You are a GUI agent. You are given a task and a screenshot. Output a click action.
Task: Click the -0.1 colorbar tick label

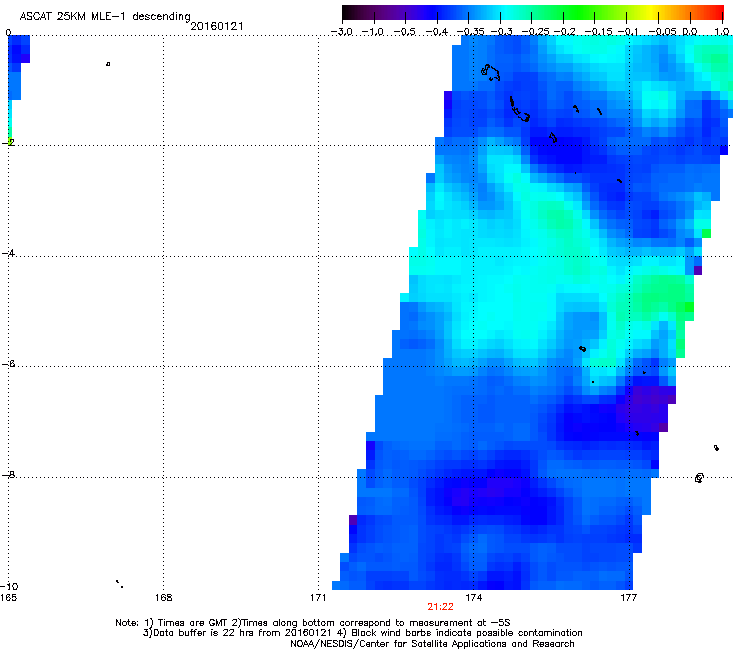pos(628,32)
